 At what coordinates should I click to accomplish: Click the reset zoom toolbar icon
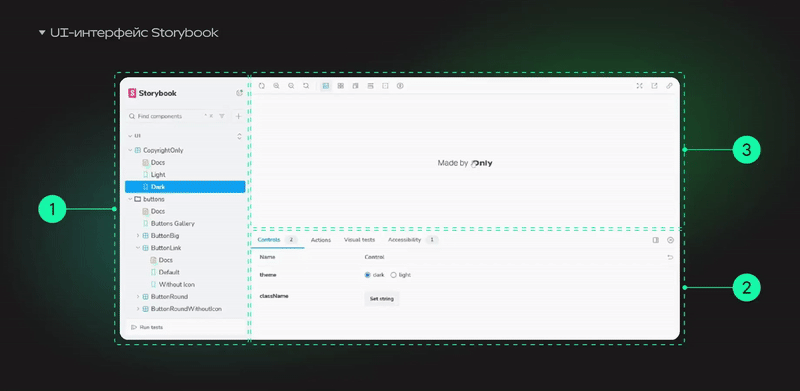pos(306,86)
